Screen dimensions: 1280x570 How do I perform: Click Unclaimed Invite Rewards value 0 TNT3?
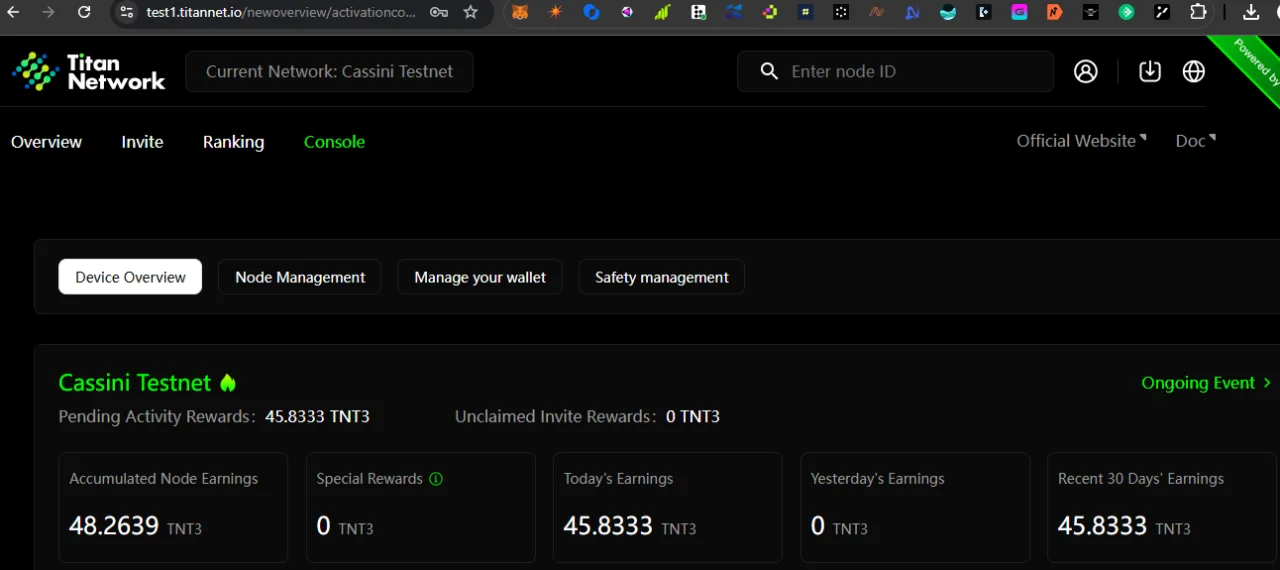pyautogui.click(x=693, y=417)
